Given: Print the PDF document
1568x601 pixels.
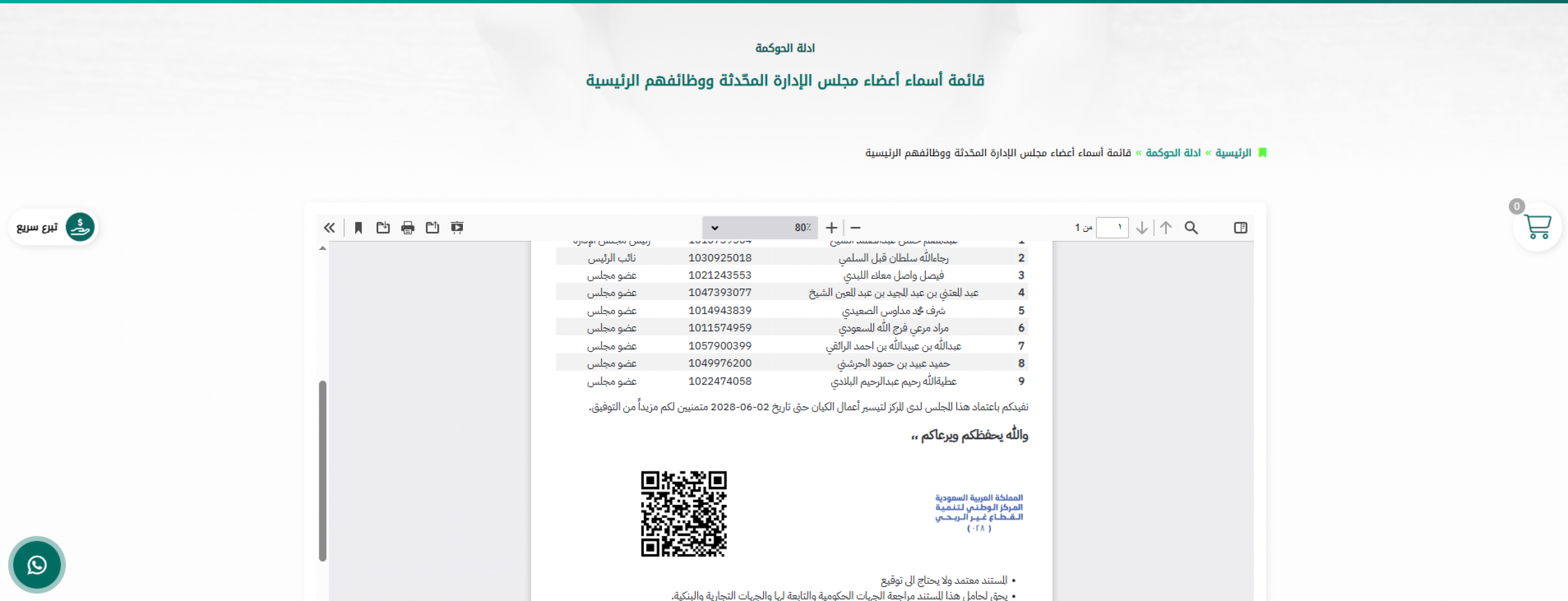Looking at the screenshot, I should click(408, 227).
